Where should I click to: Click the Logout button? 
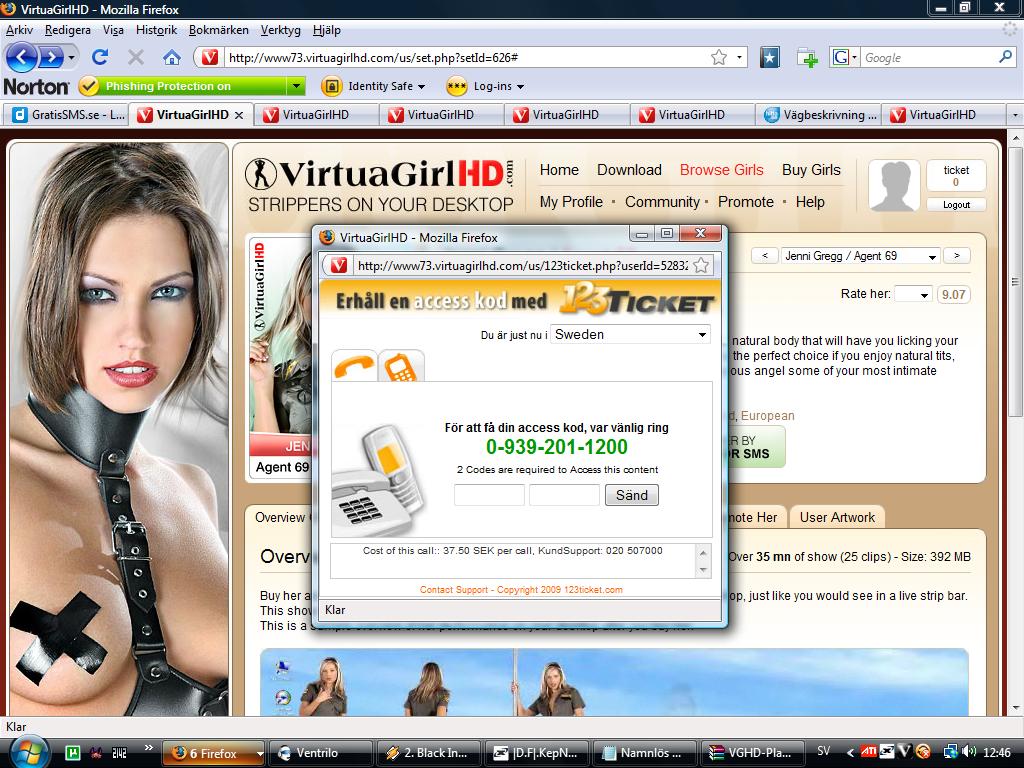point(956,204)
